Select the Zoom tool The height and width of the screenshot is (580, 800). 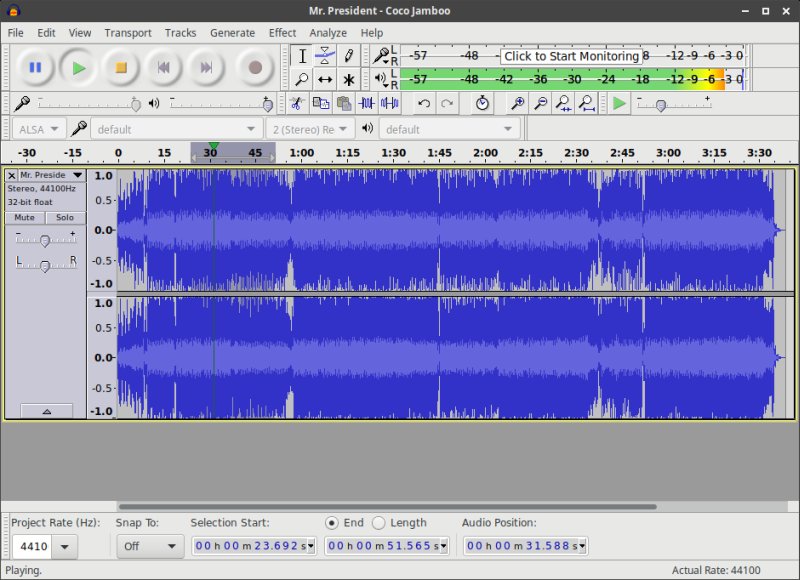point(303,80)
